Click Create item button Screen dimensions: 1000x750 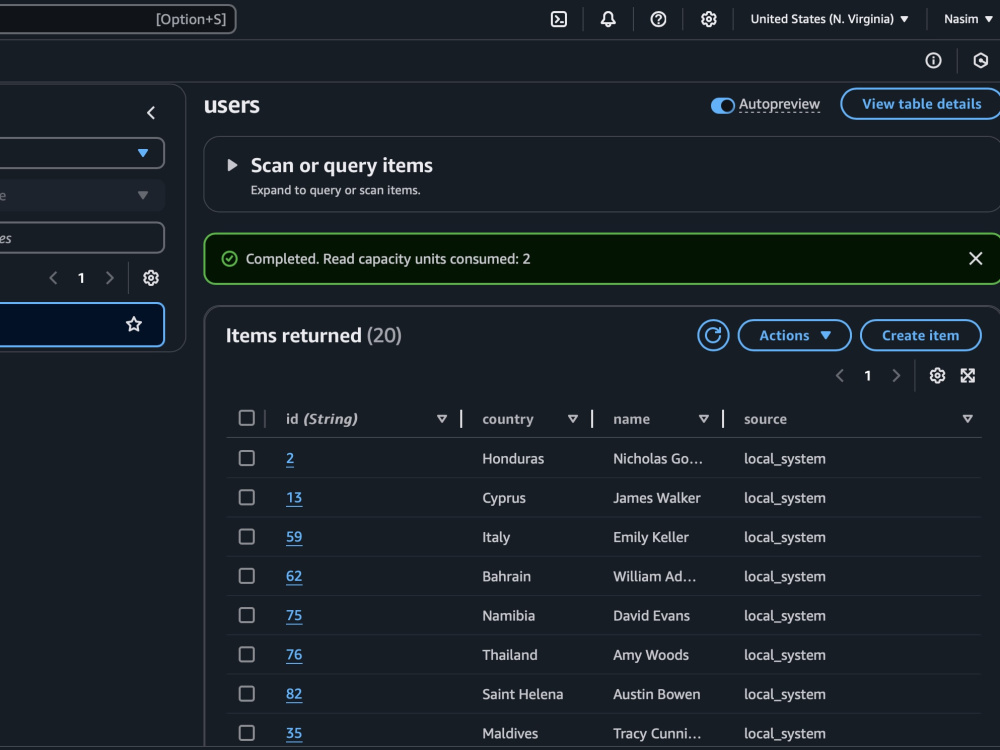(920, 335)
